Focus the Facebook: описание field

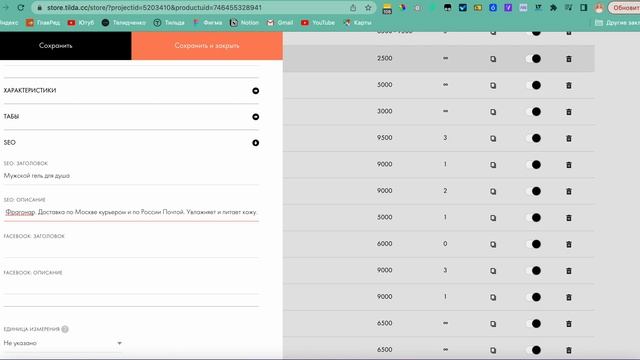point(131,285)
